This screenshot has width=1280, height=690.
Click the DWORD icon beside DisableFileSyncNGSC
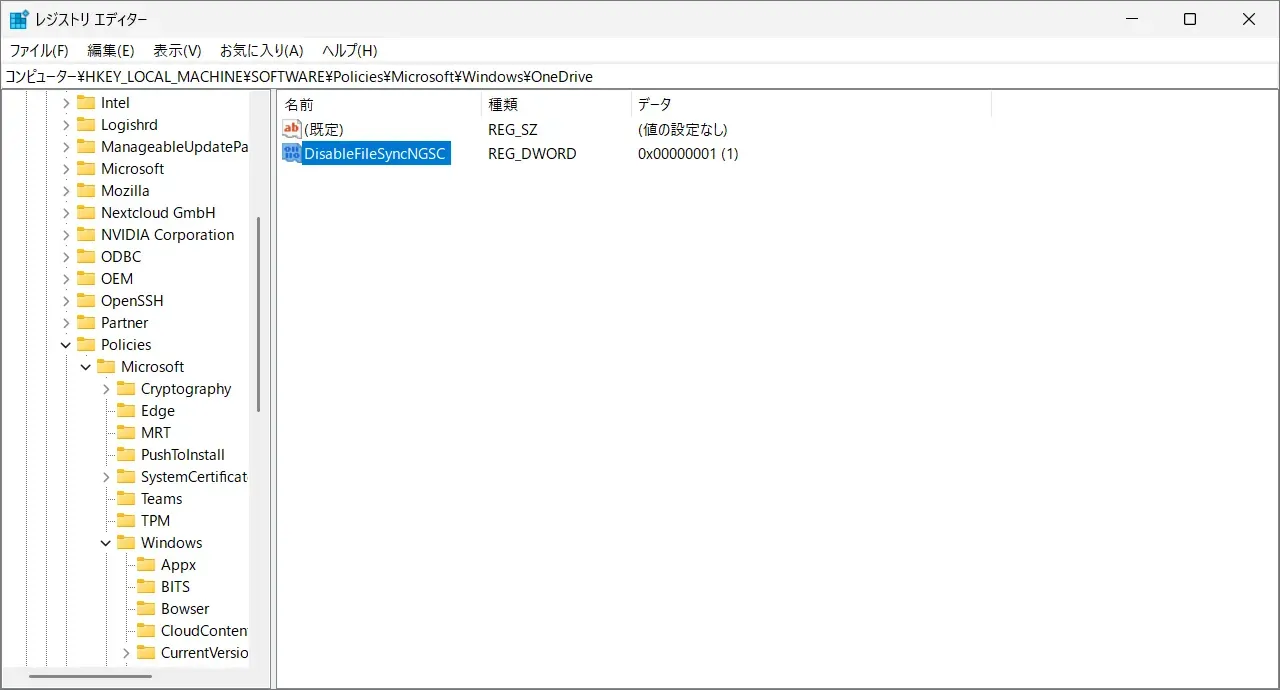point(291,153)
